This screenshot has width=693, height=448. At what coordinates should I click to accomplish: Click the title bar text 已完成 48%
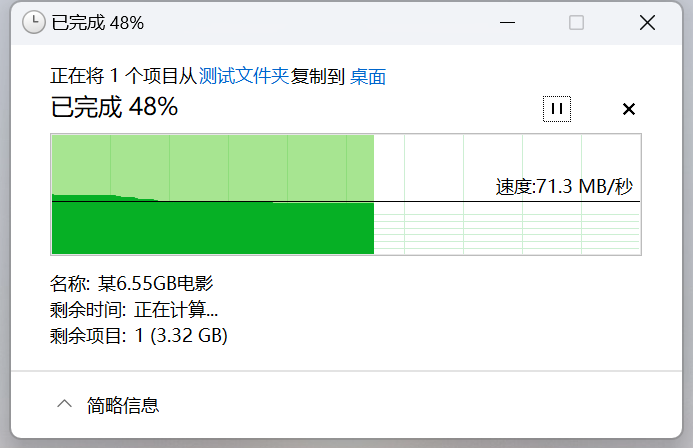(97, 23)
